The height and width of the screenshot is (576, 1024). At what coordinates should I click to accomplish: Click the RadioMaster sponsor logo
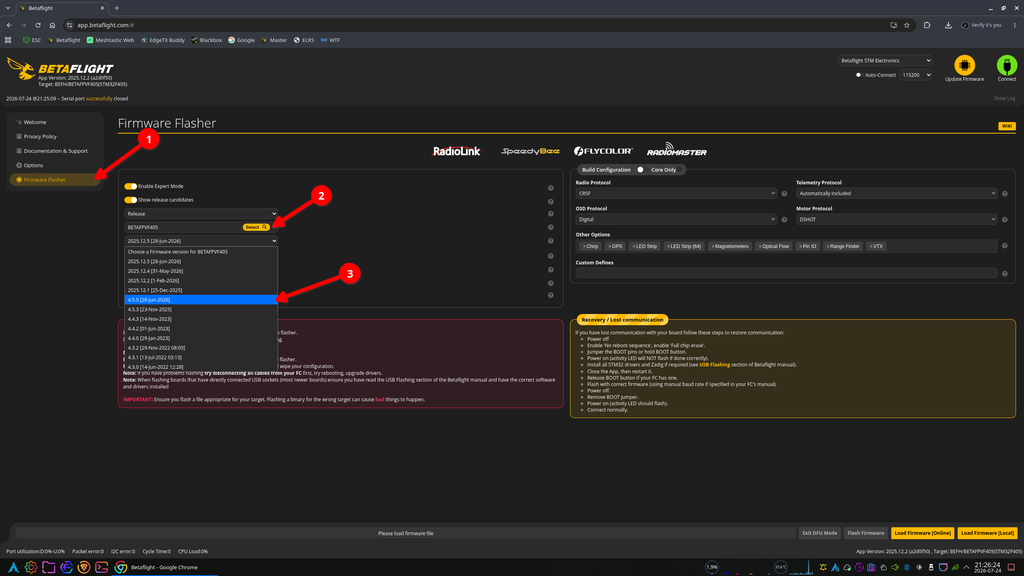677,150
